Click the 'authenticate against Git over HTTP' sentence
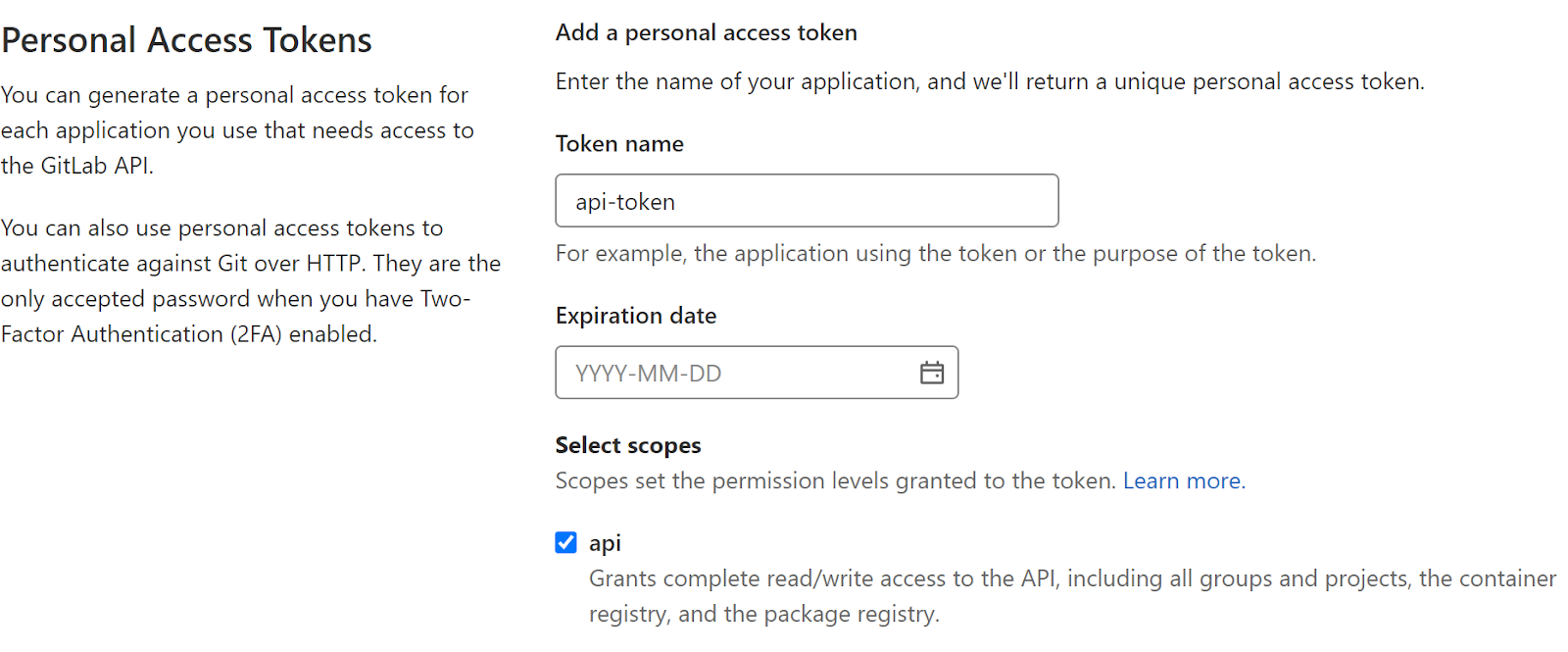The width and height of the screenshot is (1568, 652). pyautogui.click(x=250, y=264)
